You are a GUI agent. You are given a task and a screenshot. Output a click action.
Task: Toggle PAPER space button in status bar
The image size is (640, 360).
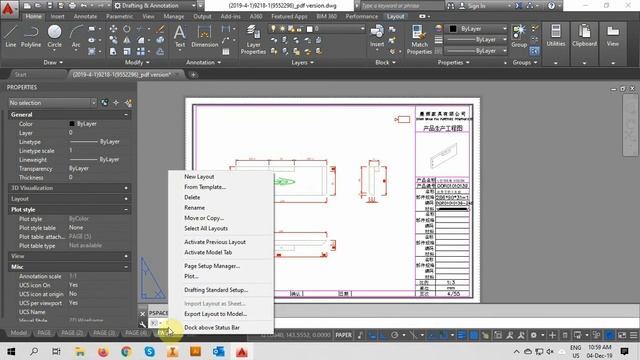(x=344, y=335)
